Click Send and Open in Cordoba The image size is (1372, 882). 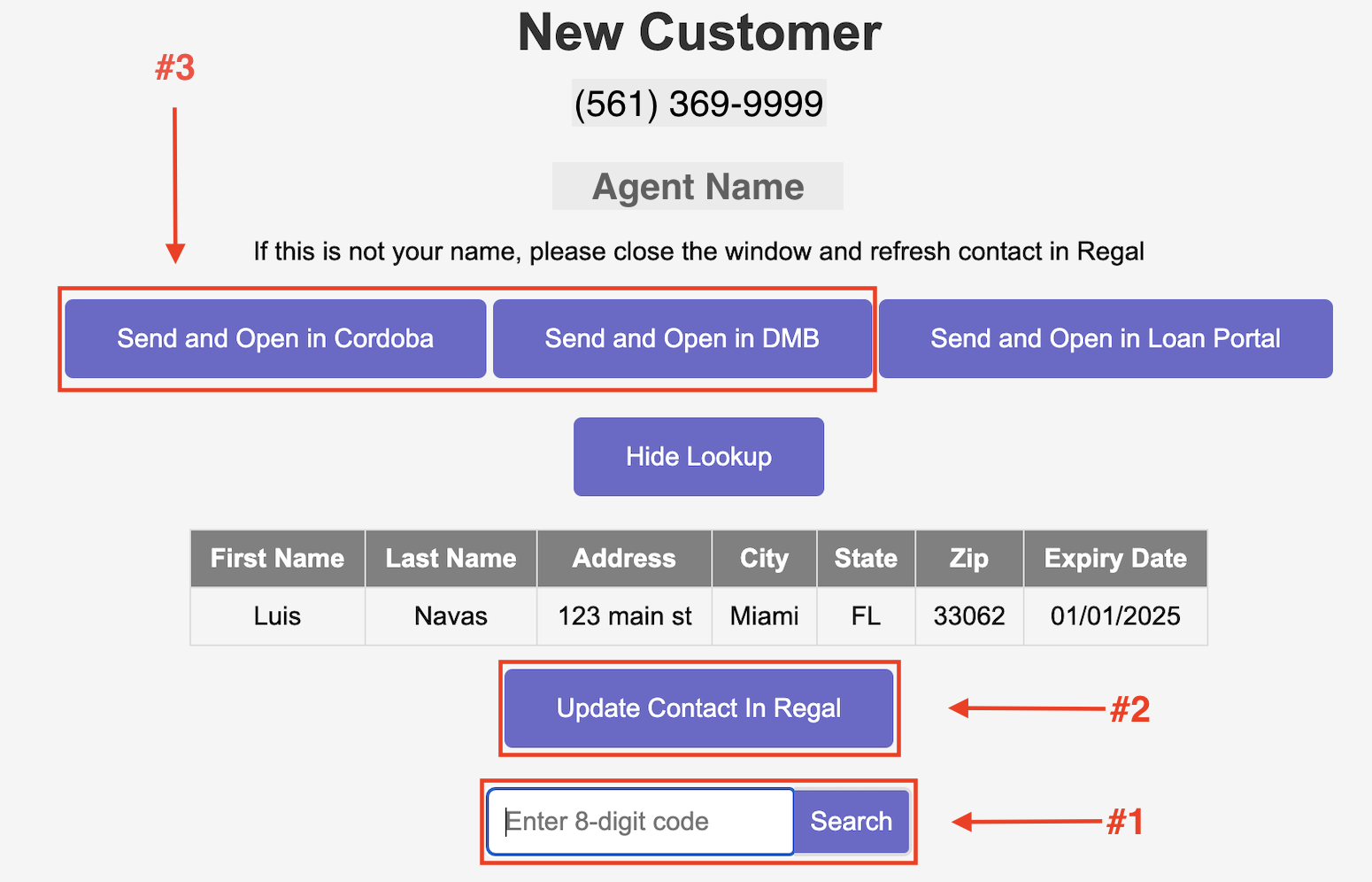[x=275, y=338]
